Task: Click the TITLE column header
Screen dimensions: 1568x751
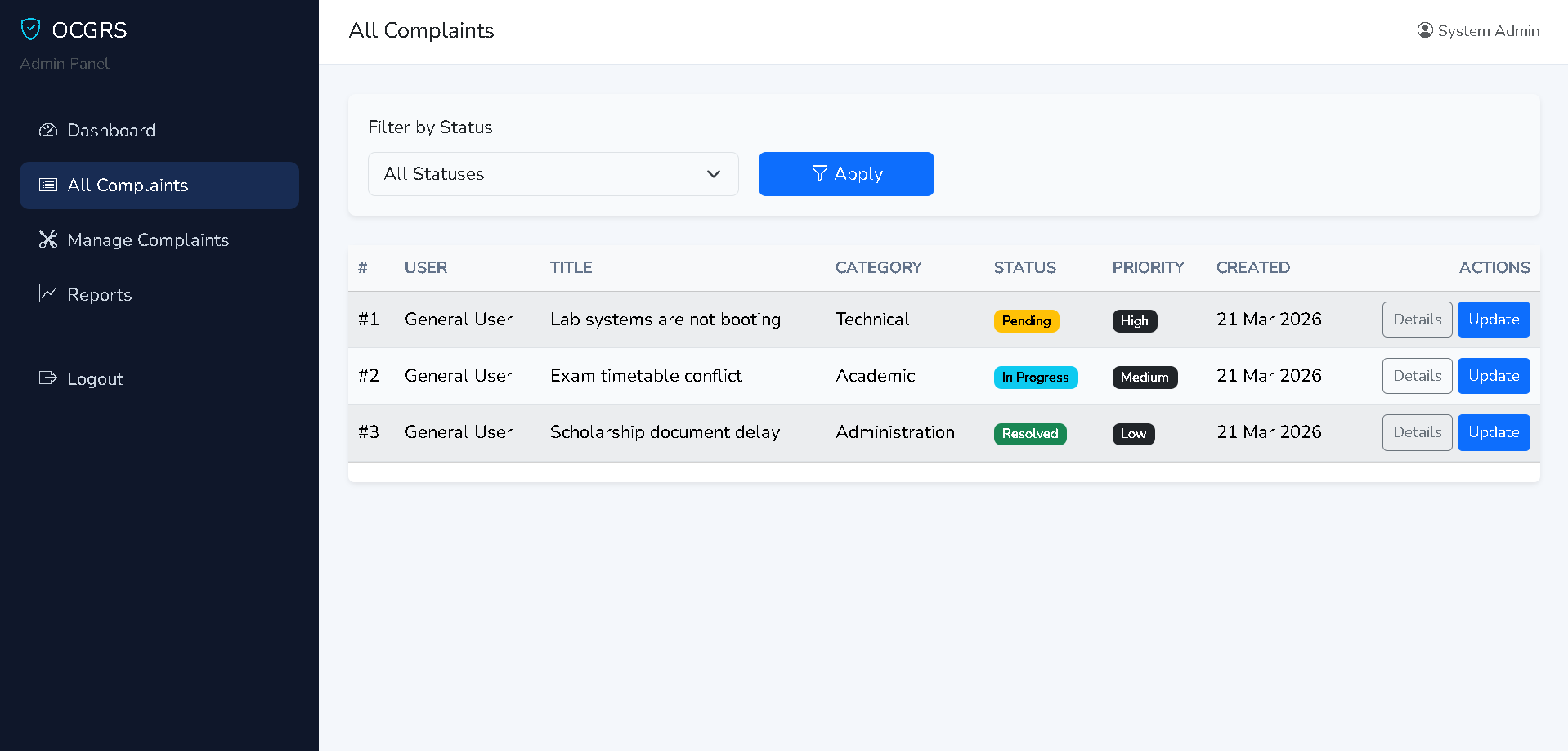Action: 571,267
